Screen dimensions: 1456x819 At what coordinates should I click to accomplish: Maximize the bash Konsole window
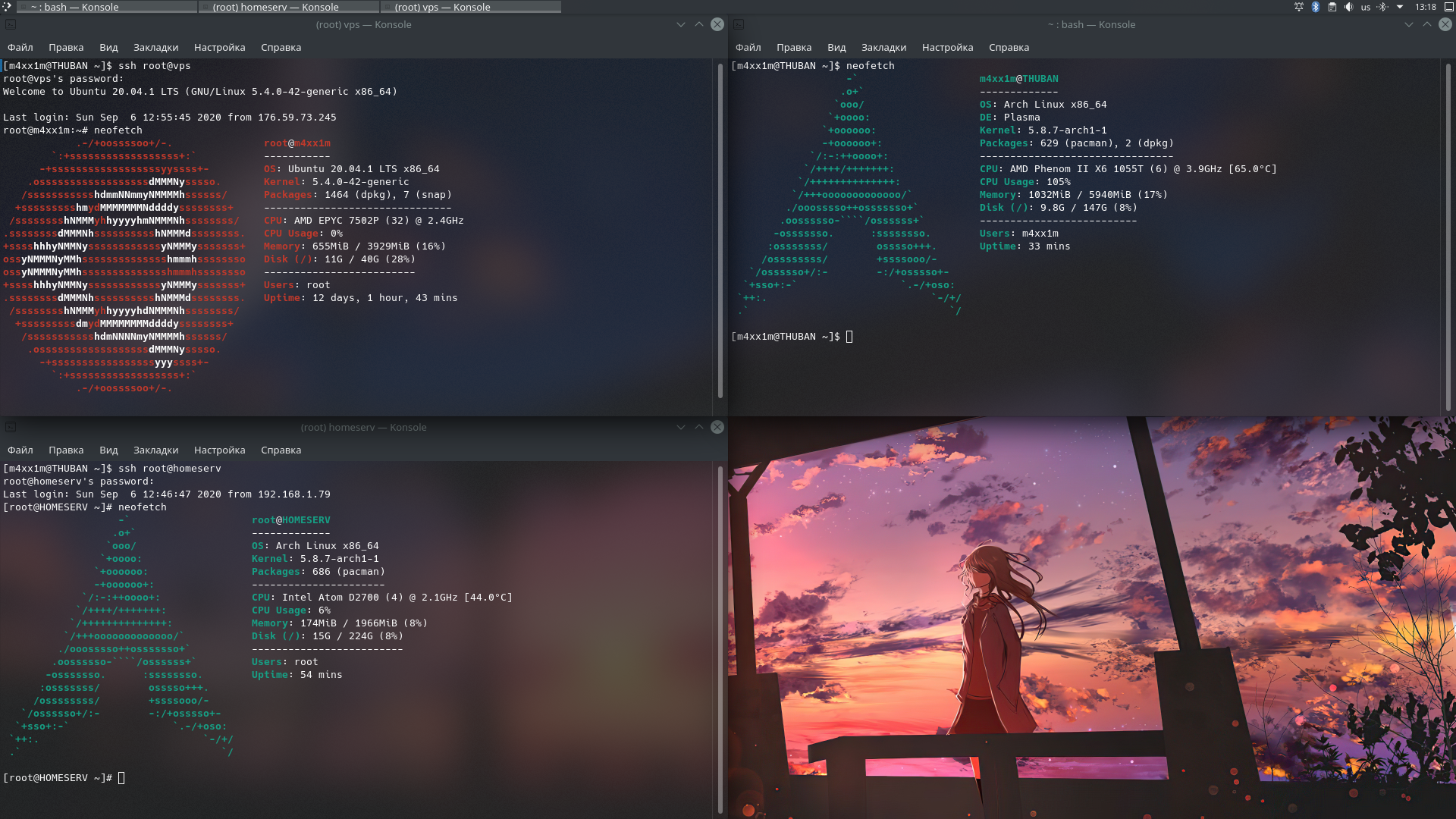click(x=1427, y=24)
